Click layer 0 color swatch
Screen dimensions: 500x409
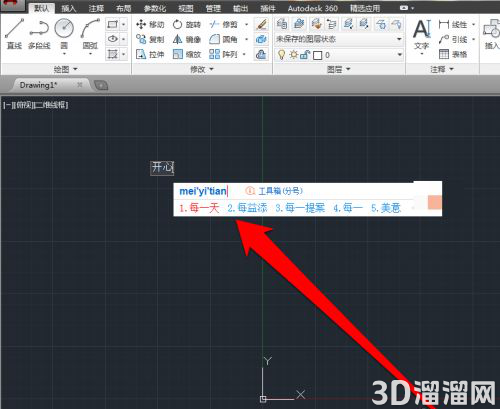pos(318,55)
